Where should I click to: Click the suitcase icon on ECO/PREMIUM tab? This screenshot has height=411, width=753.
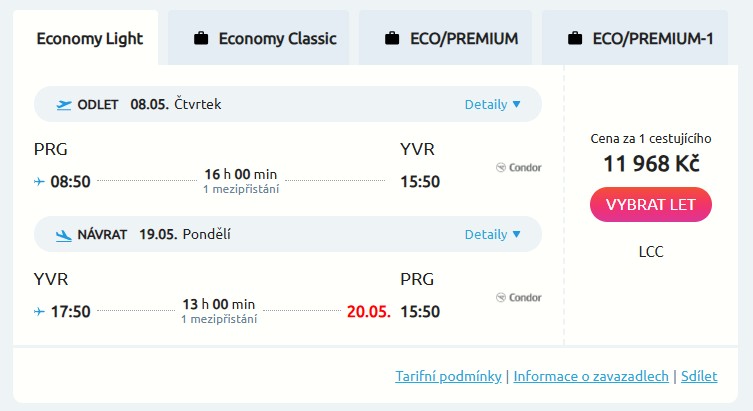pyautogui.click(x=392, y=39)
